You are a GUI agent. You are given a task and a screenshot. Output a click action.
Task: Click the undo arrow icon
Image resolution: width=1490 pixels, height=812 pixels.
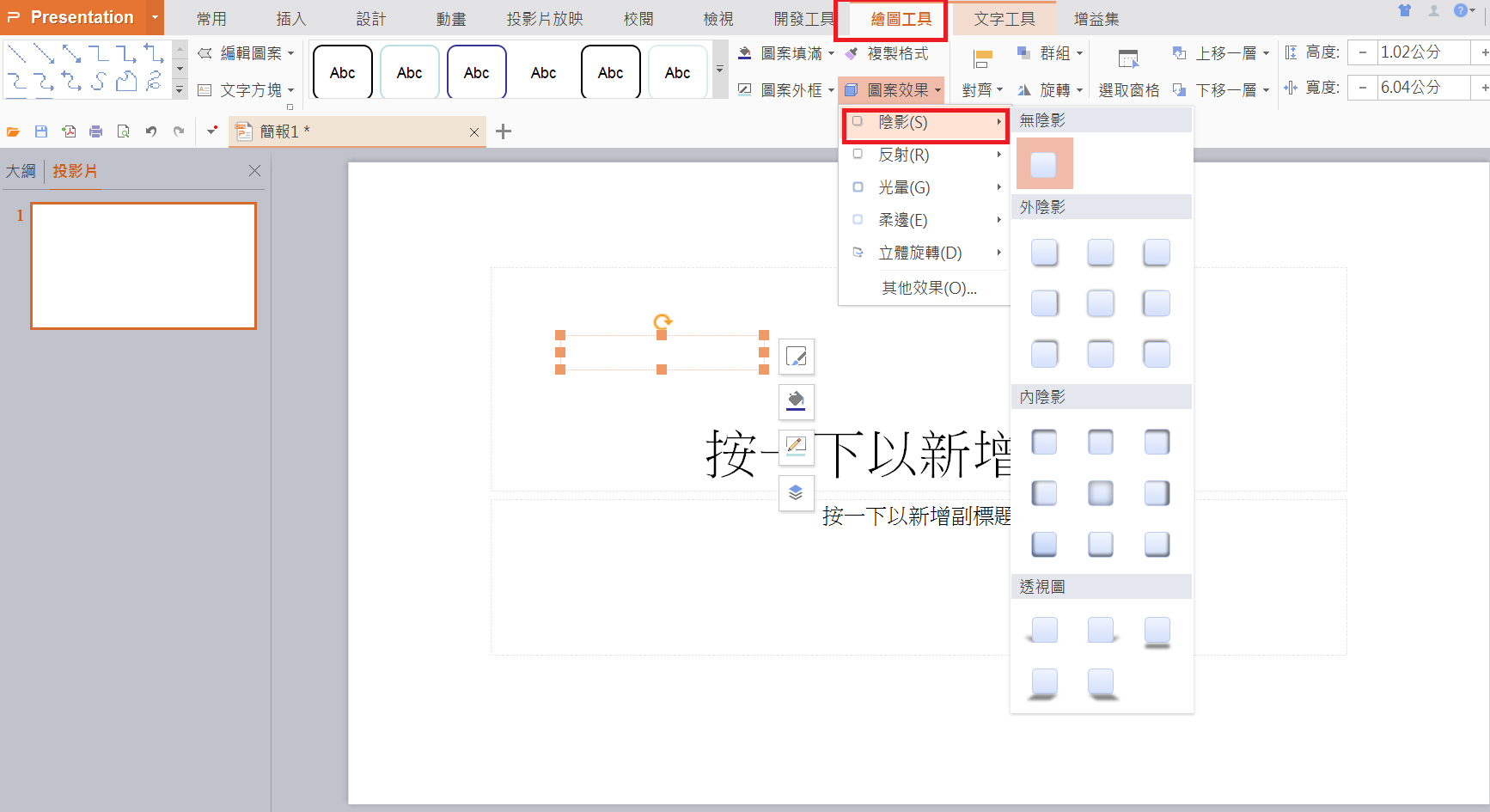tap(151, 131)
